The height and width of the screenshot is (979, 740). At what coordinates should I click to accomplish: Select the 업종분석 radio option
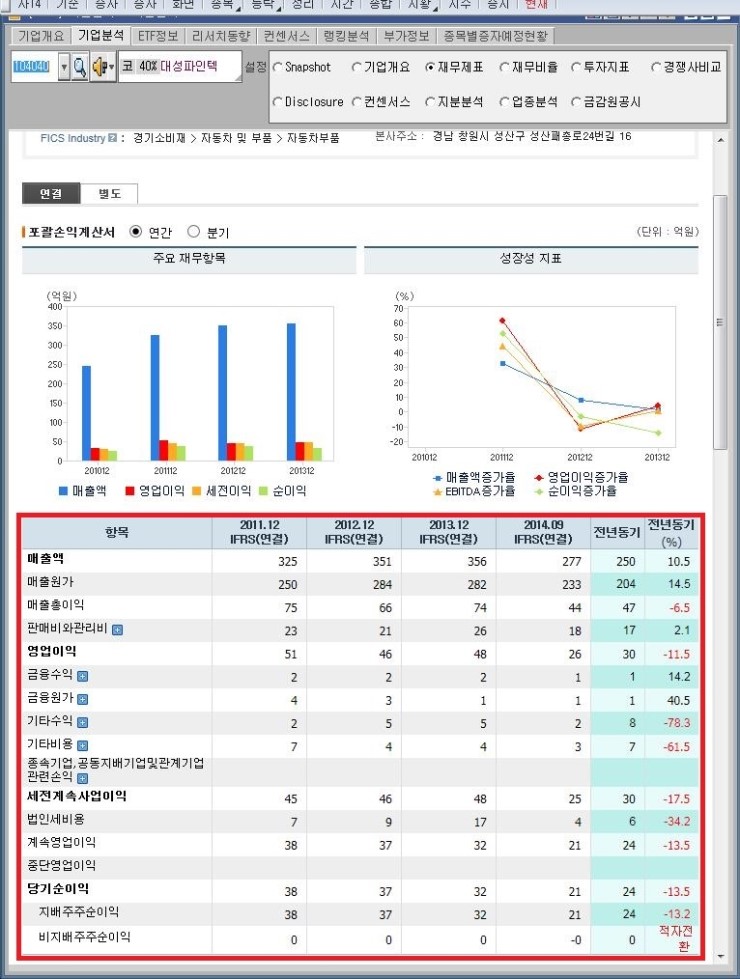pos(504,101)
